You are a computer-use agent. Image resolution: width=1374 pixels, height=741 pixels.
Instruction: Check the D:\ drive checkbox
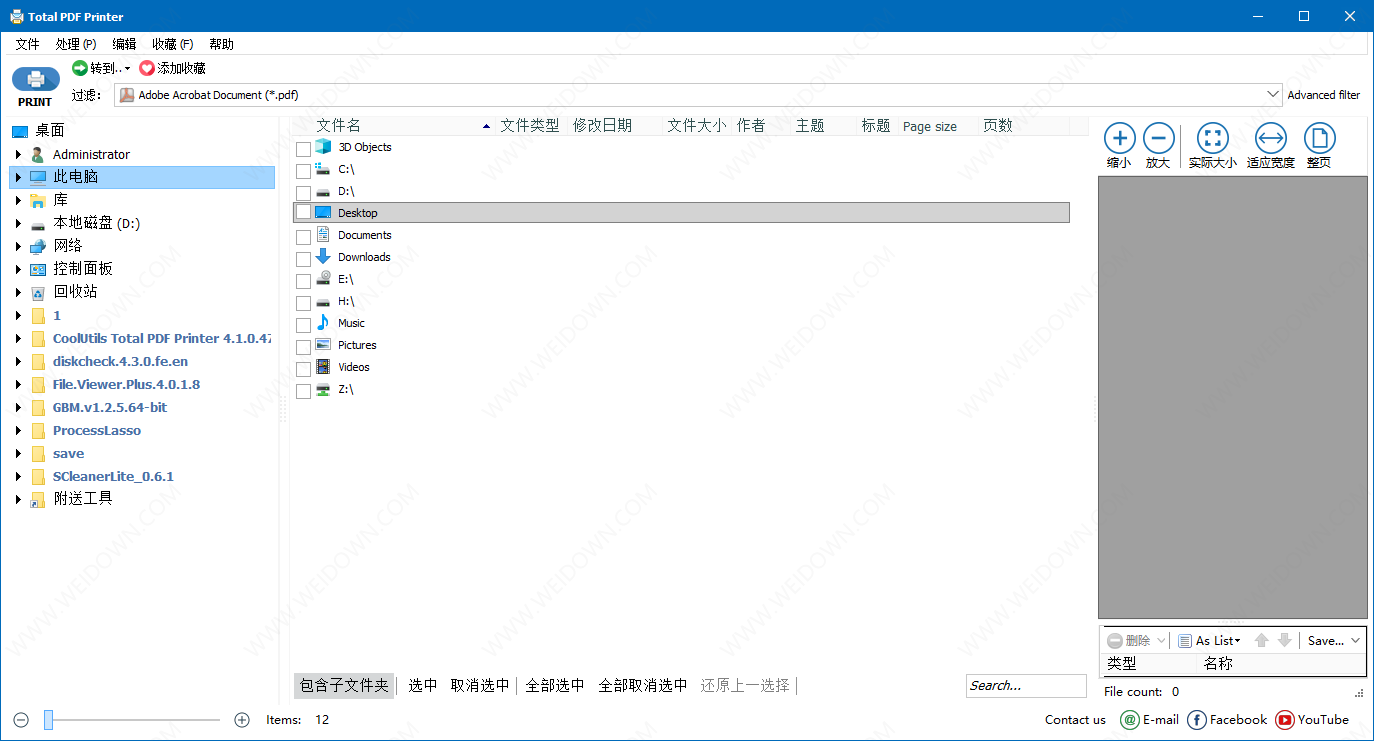(x=304, y=193)
